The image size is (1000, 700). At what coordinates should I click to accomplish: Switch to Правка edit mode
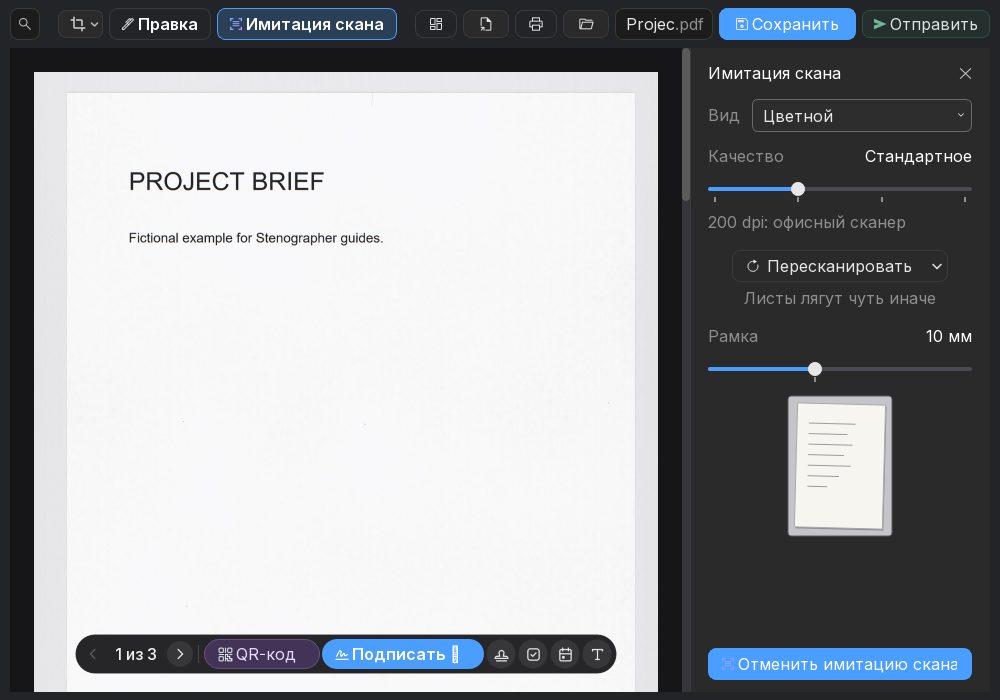(x=160, y=24)
